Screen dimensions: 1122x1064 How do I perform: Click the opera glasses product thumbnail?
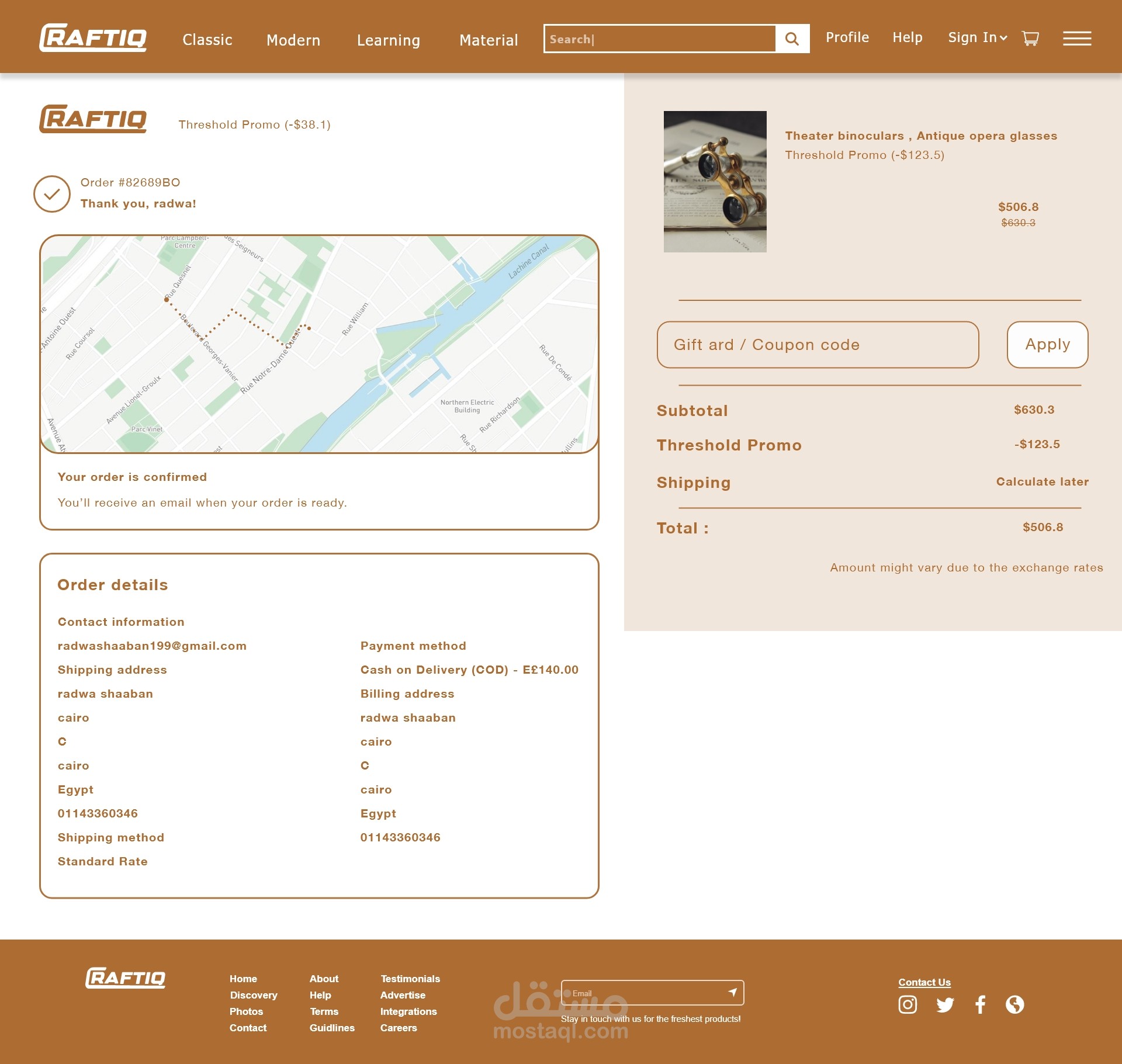[715, 182]
